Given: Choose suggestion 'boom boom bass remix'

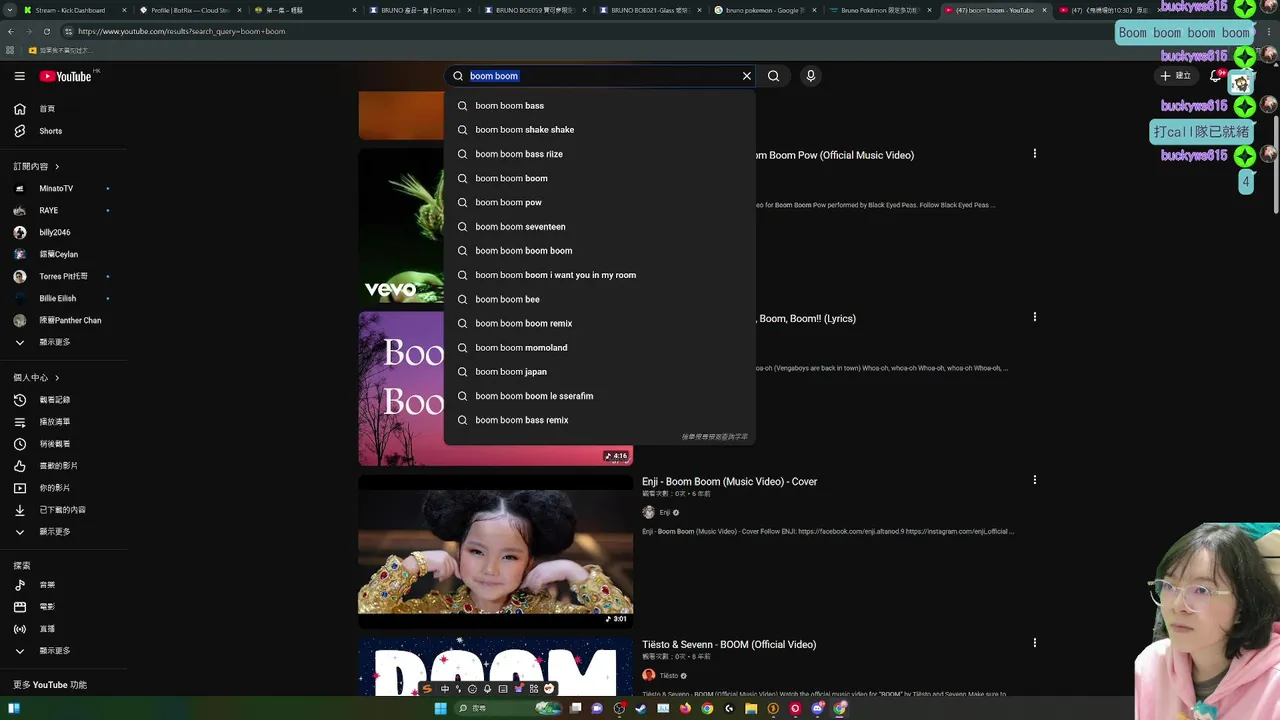Looking at the screenshot, I should [x=600, y=420].
